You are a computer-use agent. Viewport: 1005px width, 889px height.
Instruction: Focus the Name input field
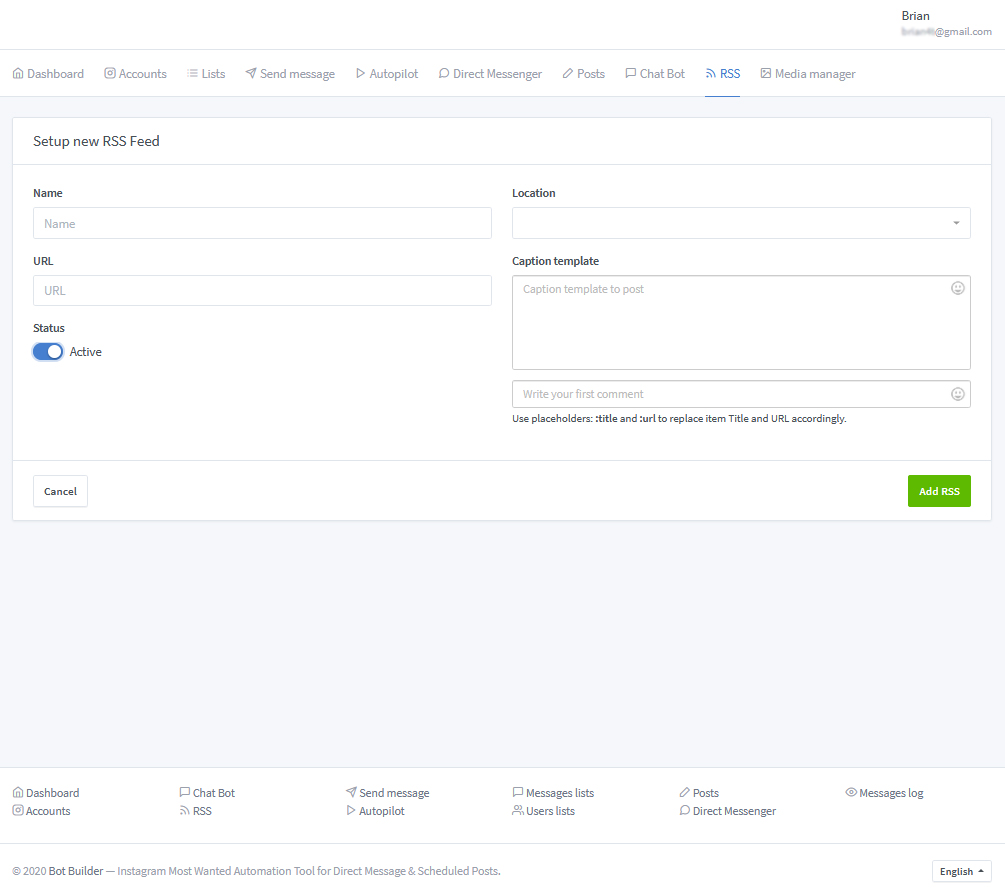pos(262,223)
